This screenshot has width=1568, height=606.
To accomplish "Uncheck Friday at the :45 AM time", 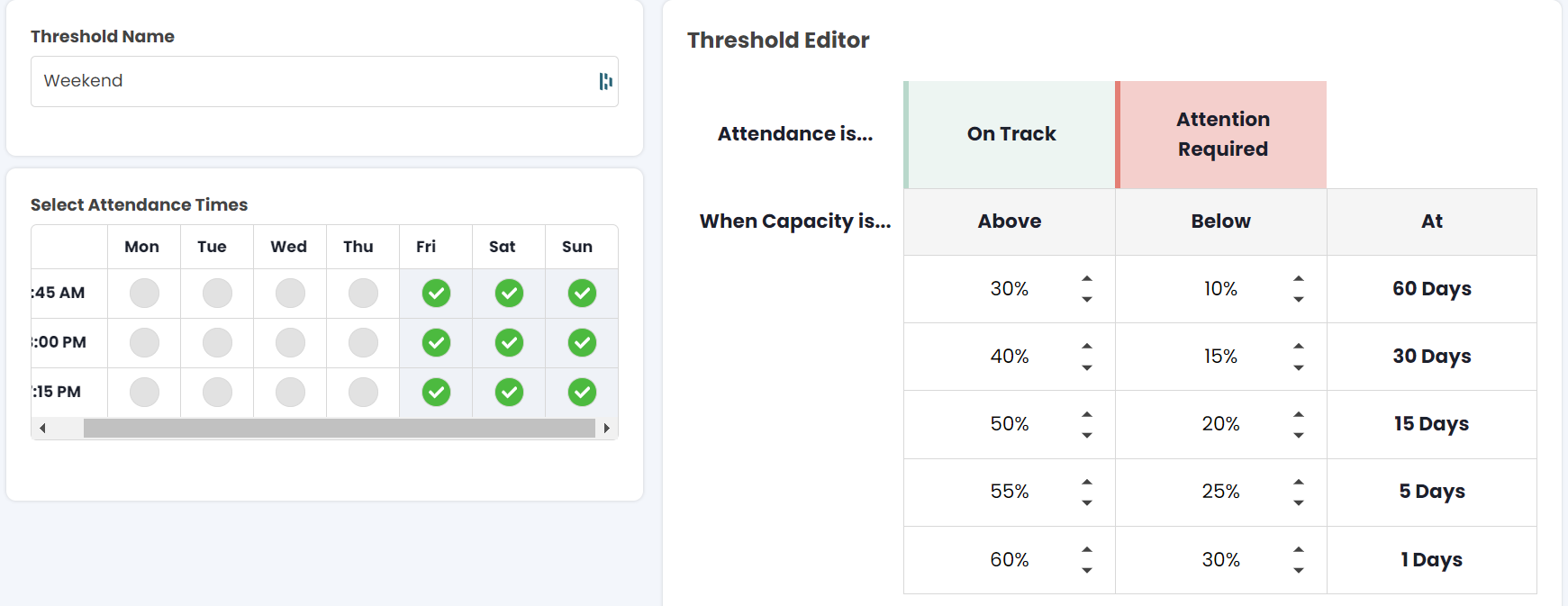I will coord(436,293).
